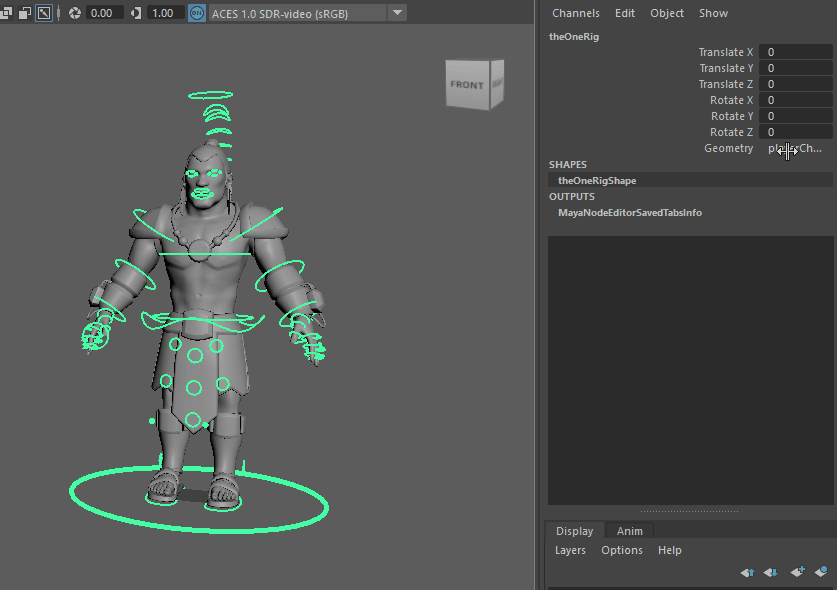Create new layer from selected objects
This screenshot has height=590, width=837.
pyautogui.click(x=821, y=572)
